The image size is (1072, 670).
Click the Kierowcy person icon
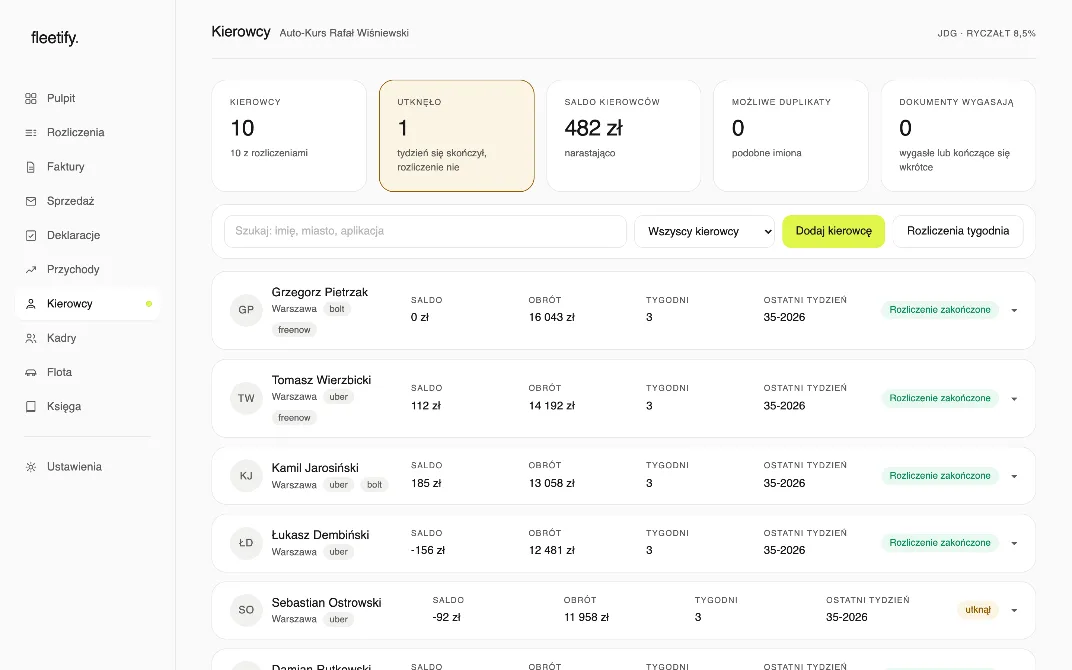[31, 304]
